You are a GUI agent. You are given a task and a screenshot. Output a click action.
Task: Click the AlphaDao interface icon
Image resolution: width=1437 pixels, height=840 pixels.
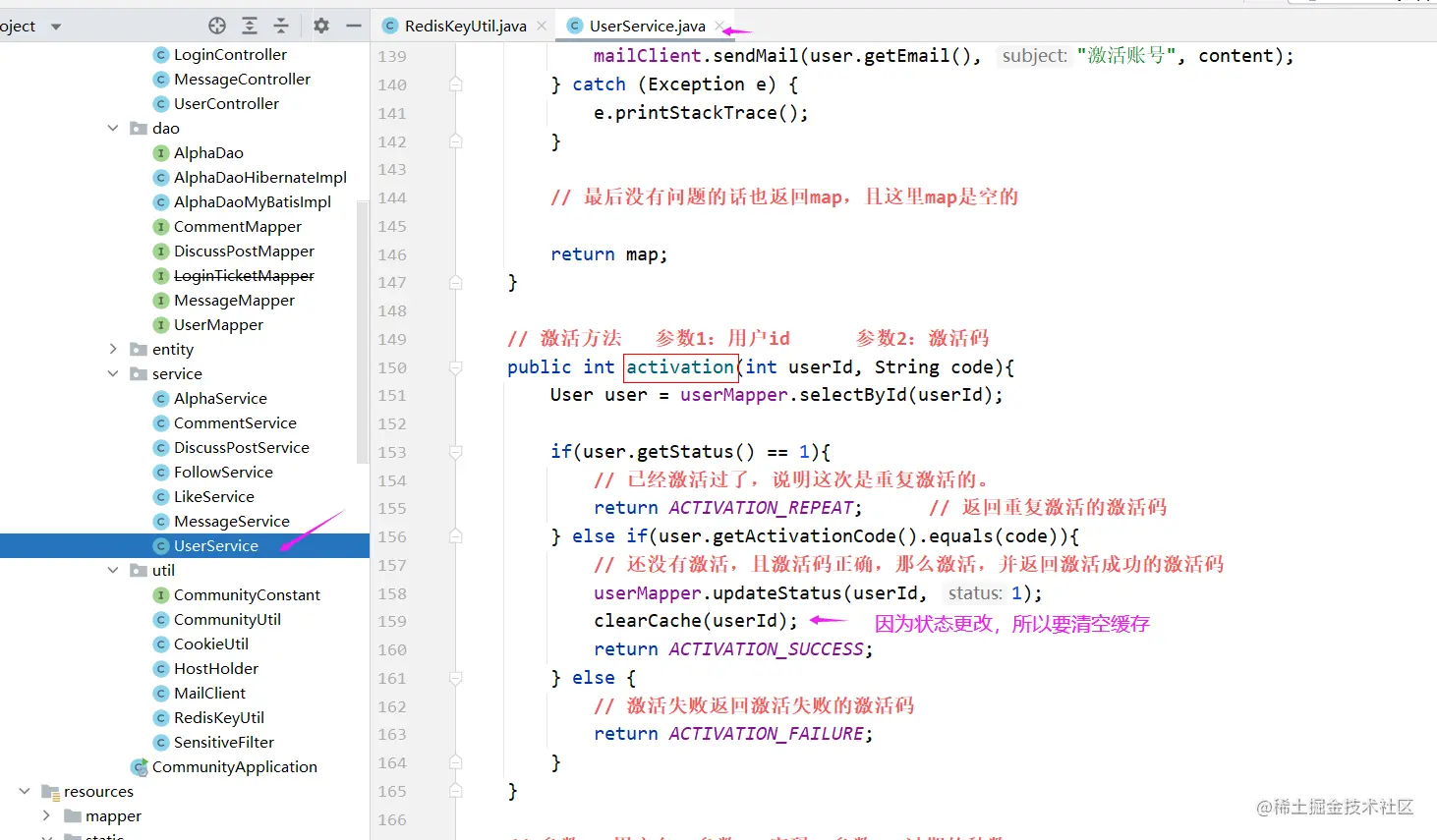click(161, 153)
